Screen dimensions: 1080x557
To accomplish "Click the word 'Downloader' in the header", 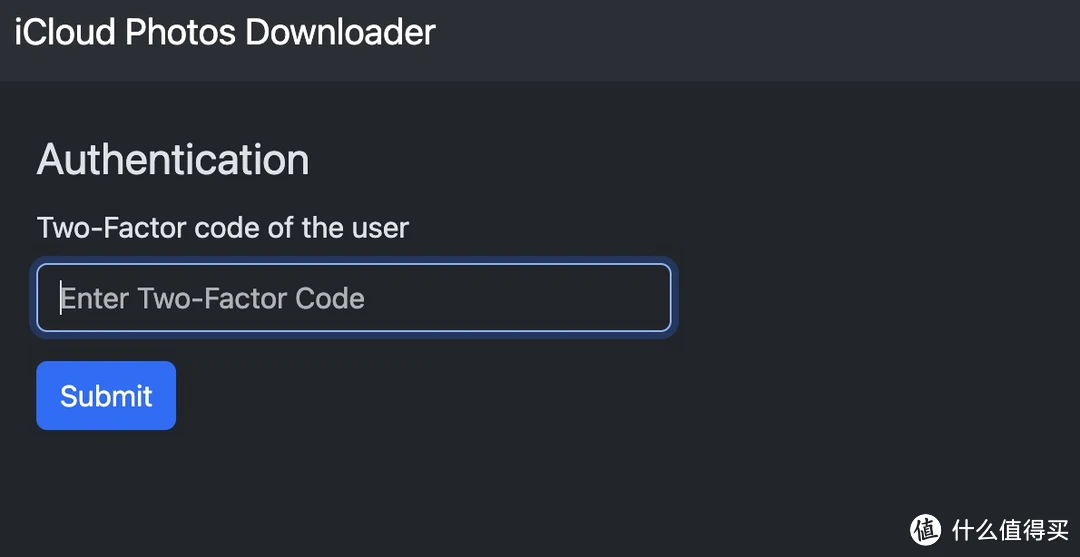I will point(340,32).
